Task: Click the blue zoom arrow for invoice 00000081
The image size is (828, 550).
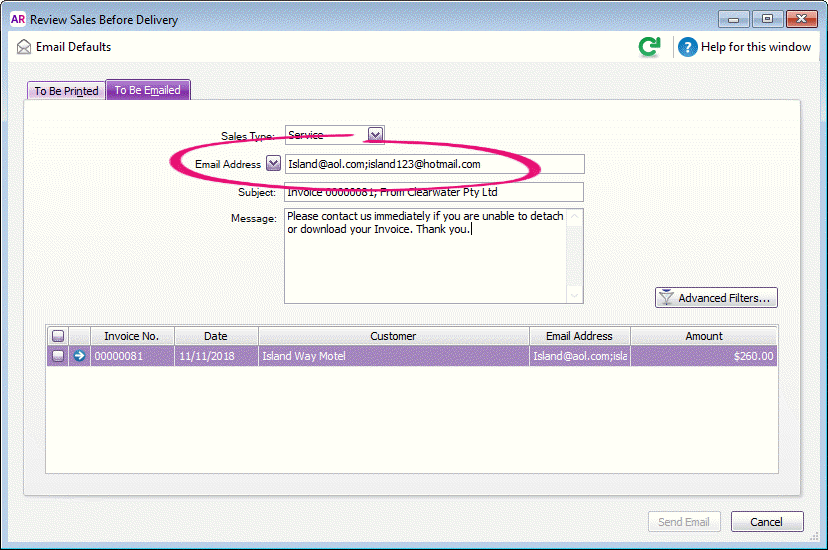Action: click(79, 356)
